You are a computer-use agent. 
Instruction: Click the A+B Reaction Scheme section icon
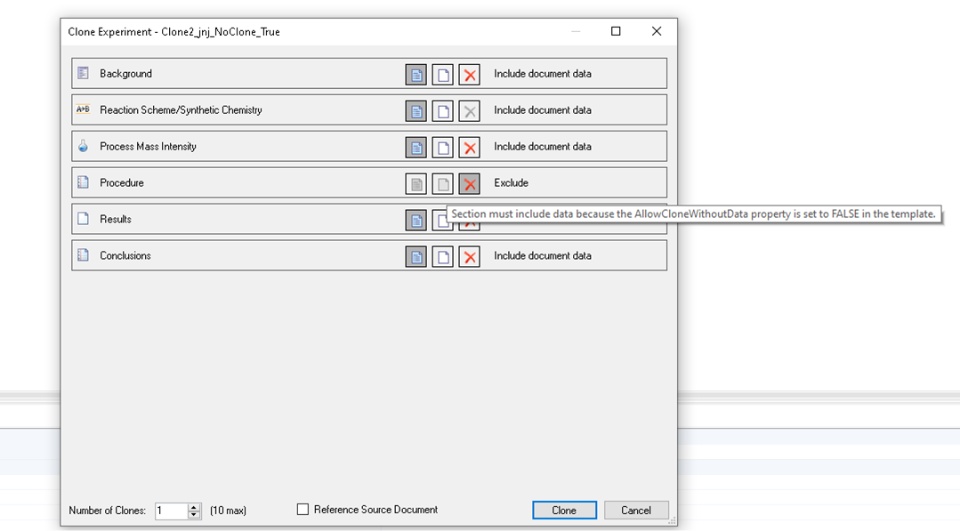(x=83, y=110)
